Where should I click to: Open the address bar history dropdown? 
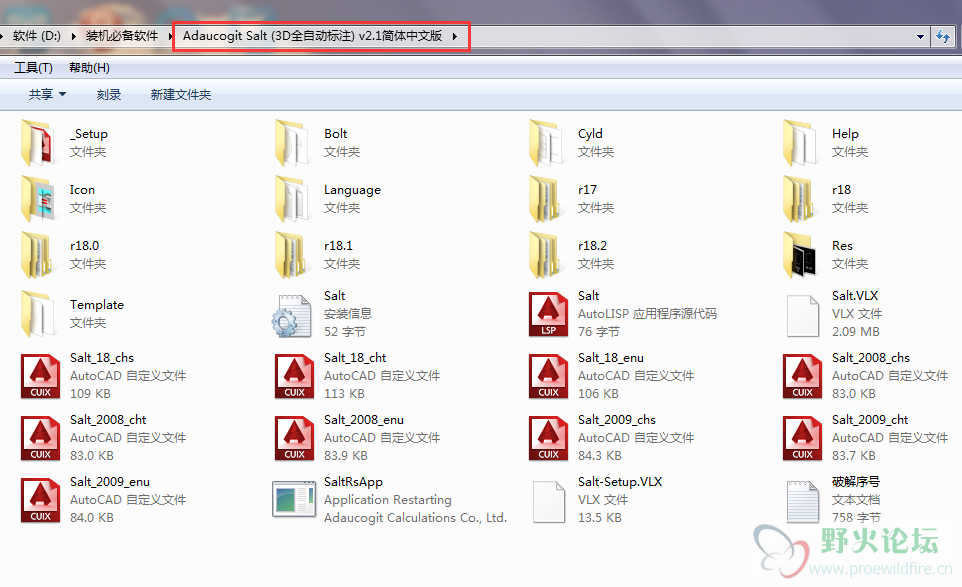(x=920, y=37)
